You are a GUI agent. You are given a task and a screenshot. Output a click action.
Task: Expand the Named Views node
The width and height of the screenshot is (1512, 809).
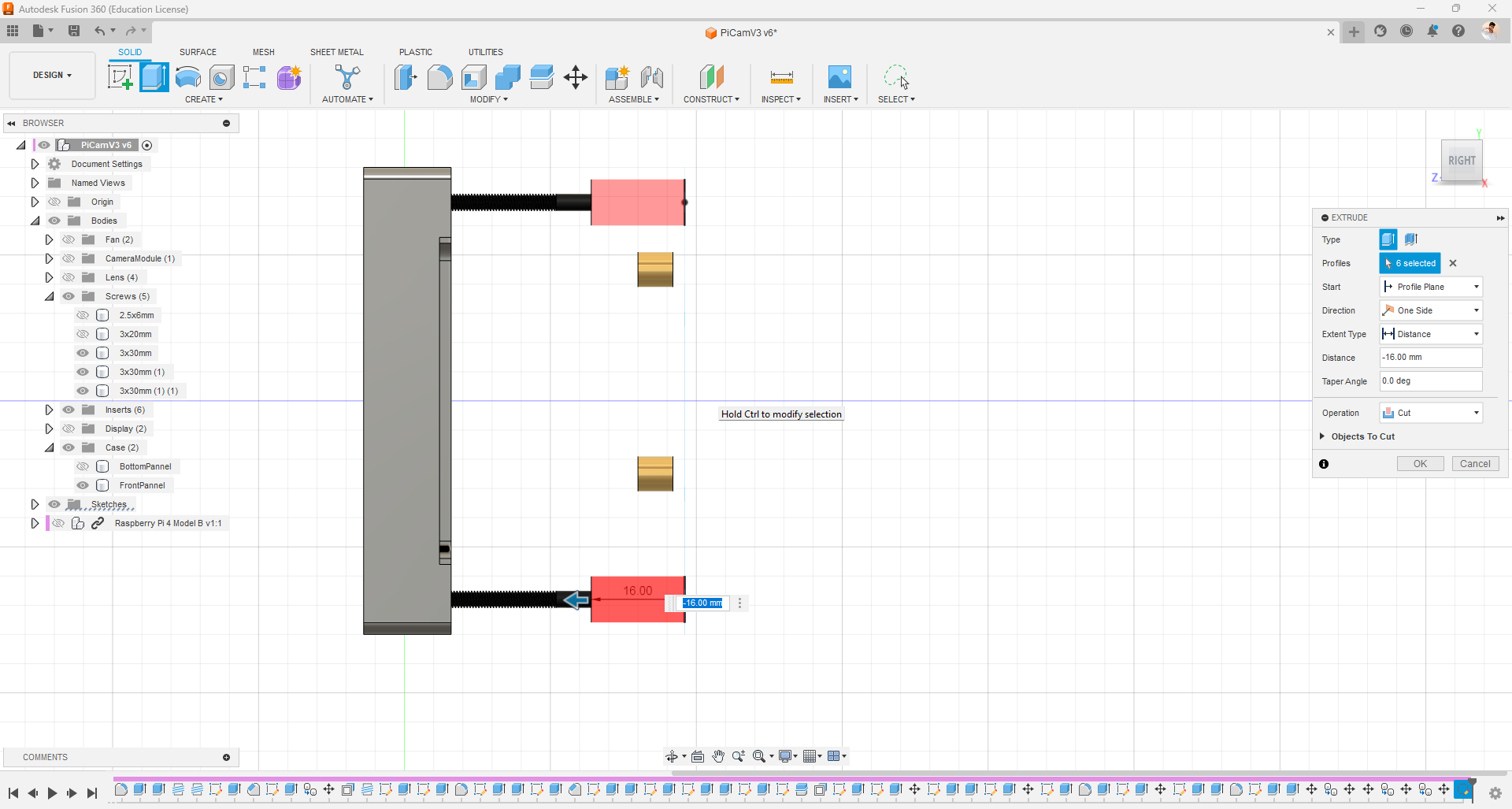(35, 183)
